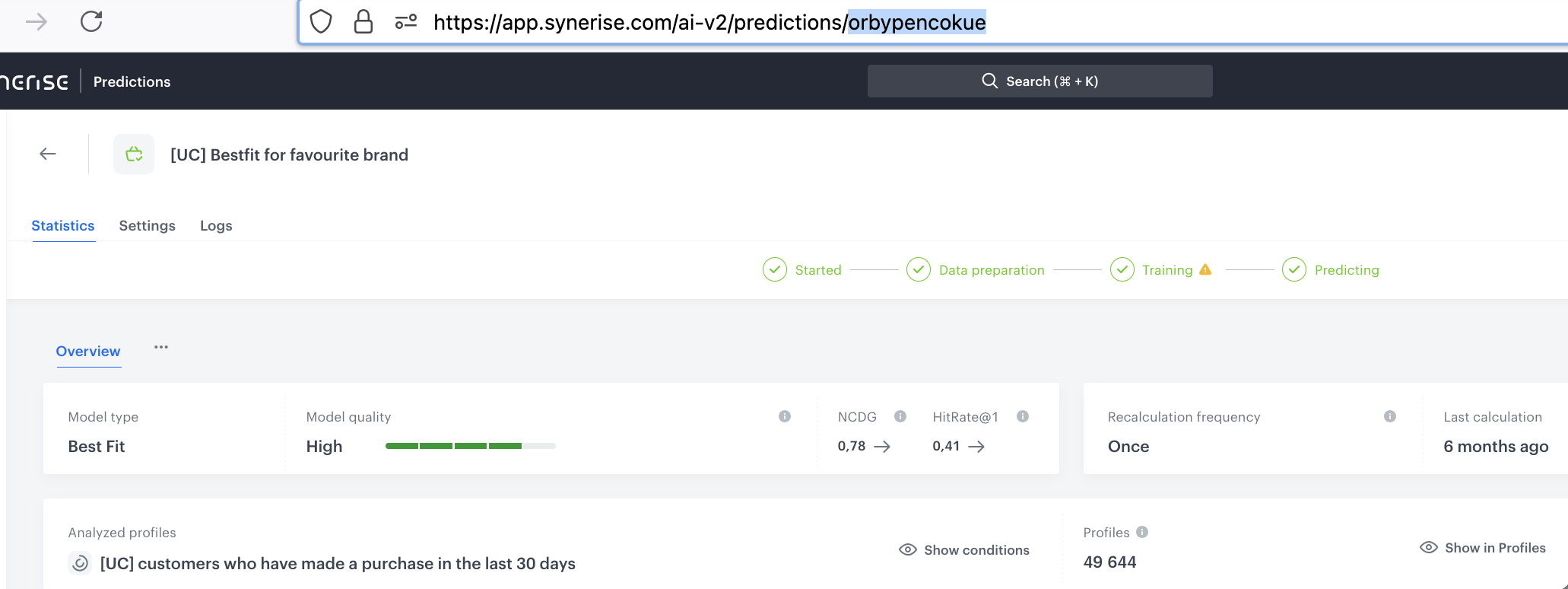The height and width of the screenshot is (589, 1568).
Task: Open the site permissions icon in address bar
Action: pyautogui.click(x=406, y=21)
